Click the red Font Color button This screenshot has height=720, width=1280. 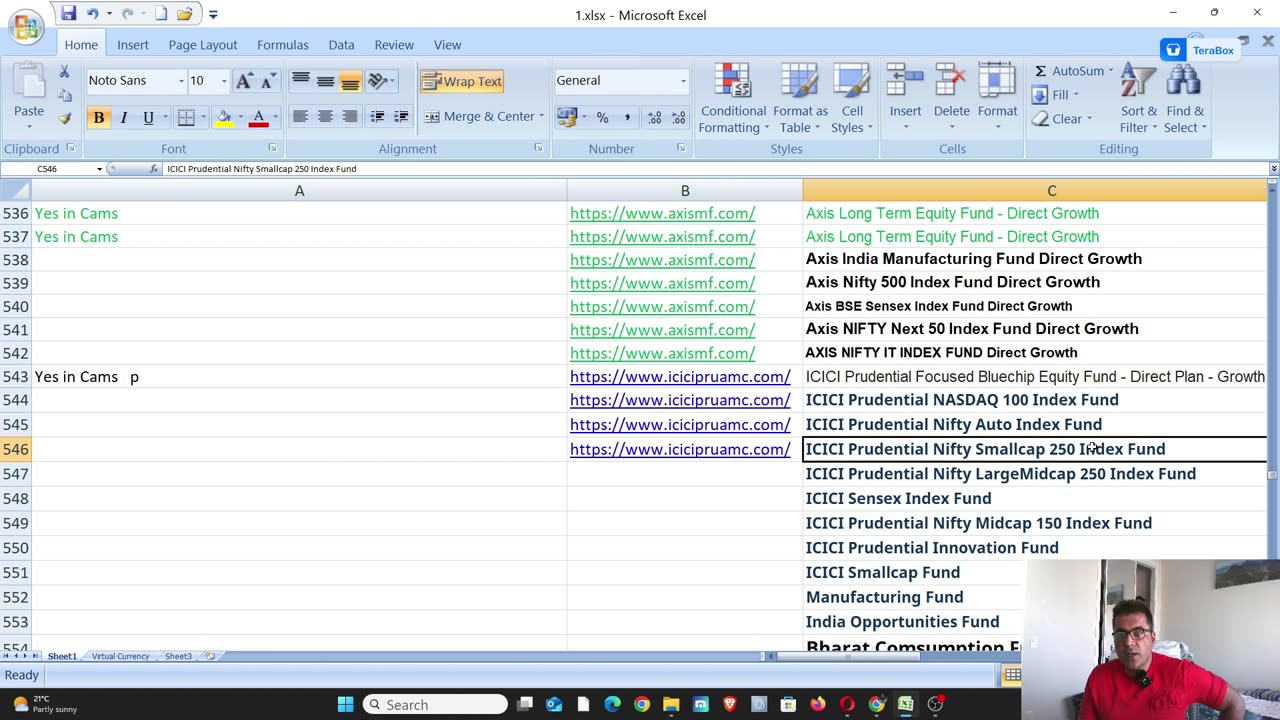pos(258,118)
